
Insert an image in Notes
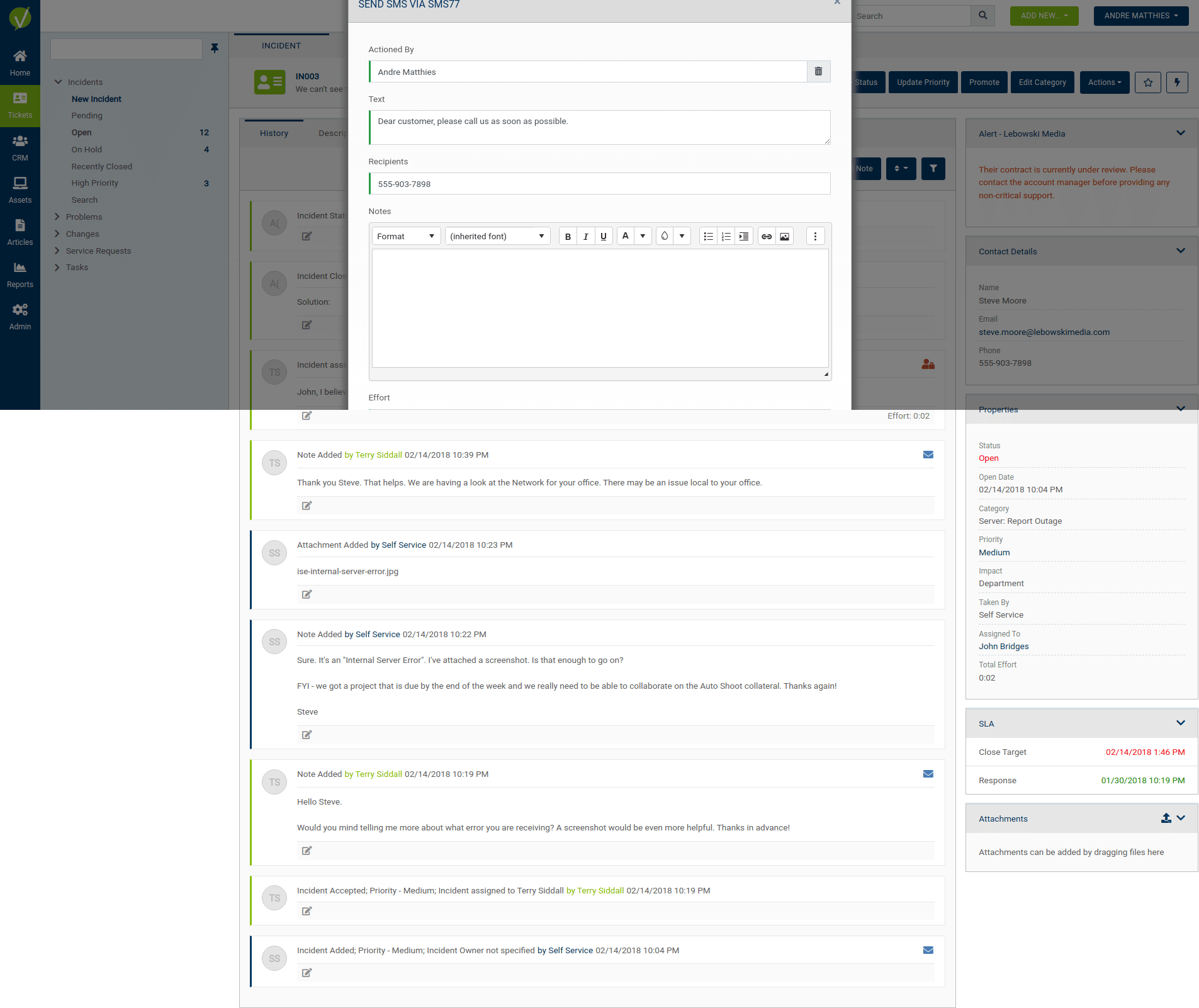click(784, 237)
